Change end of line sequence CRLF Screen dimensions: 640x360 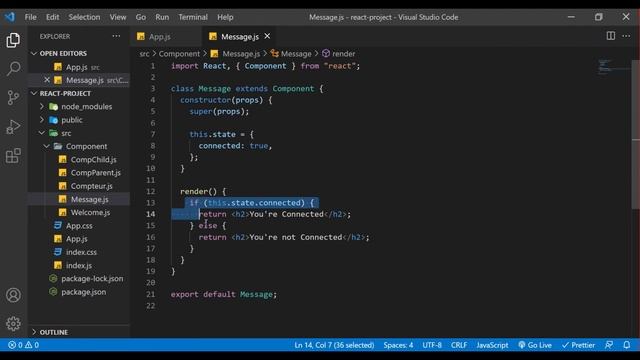point(459,345)
